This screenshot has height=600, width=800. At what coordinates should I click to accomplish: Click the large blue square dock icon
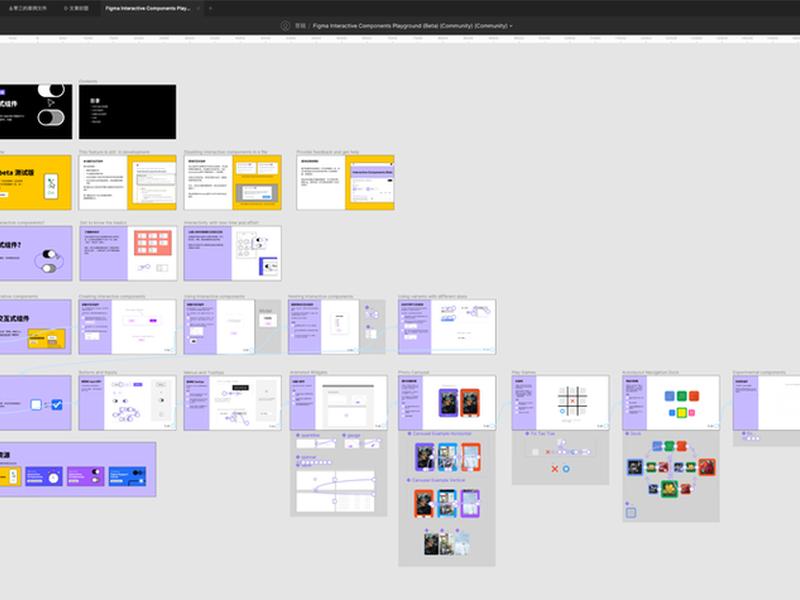coord(669,396)
